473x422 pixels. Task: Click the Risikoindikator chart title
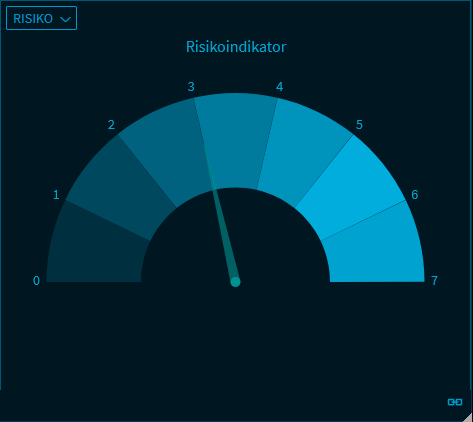tap(236, 47)
